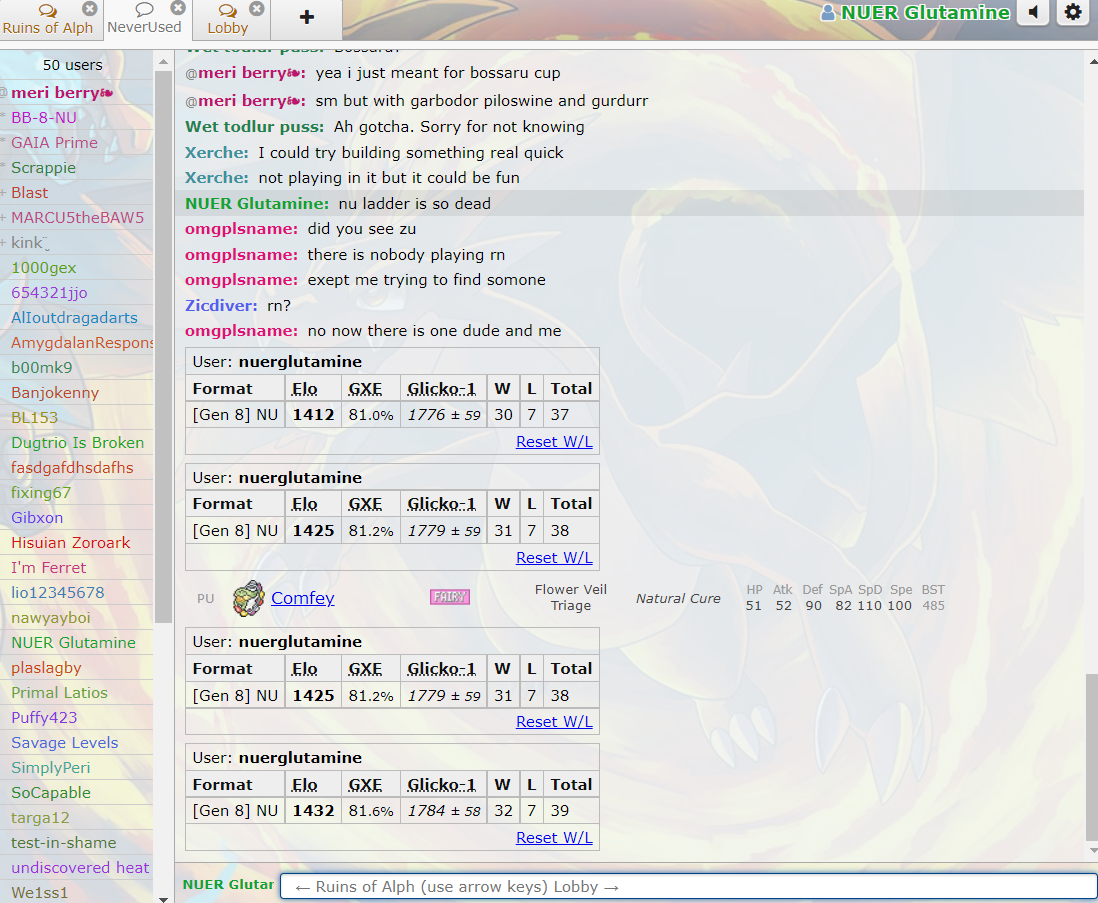Click Wet todlur puss name in chat

pyautogui.click(x=254, y=127)
